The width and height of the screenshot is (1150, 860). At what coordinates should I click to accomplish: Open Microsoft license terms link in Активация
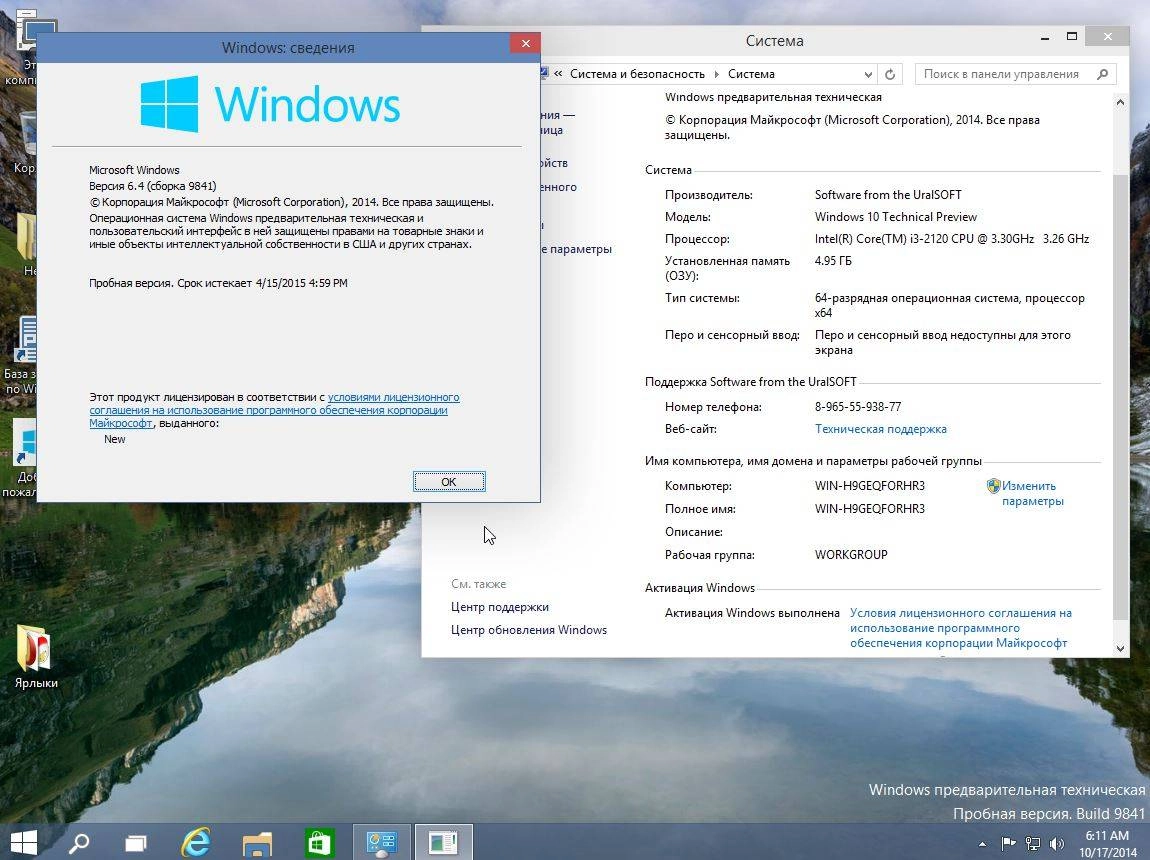pos(960,628)
